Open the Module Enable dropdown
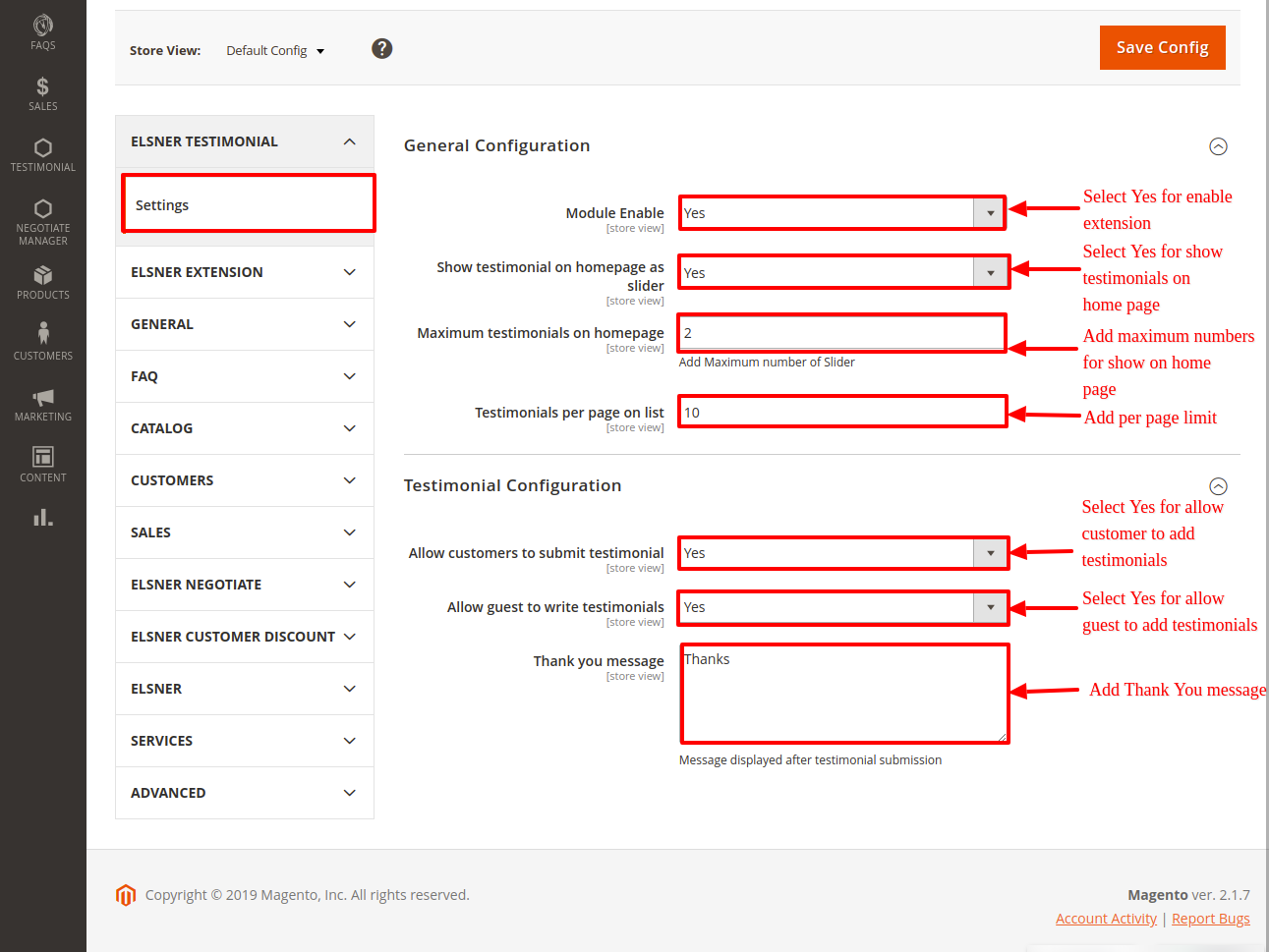 841,213
